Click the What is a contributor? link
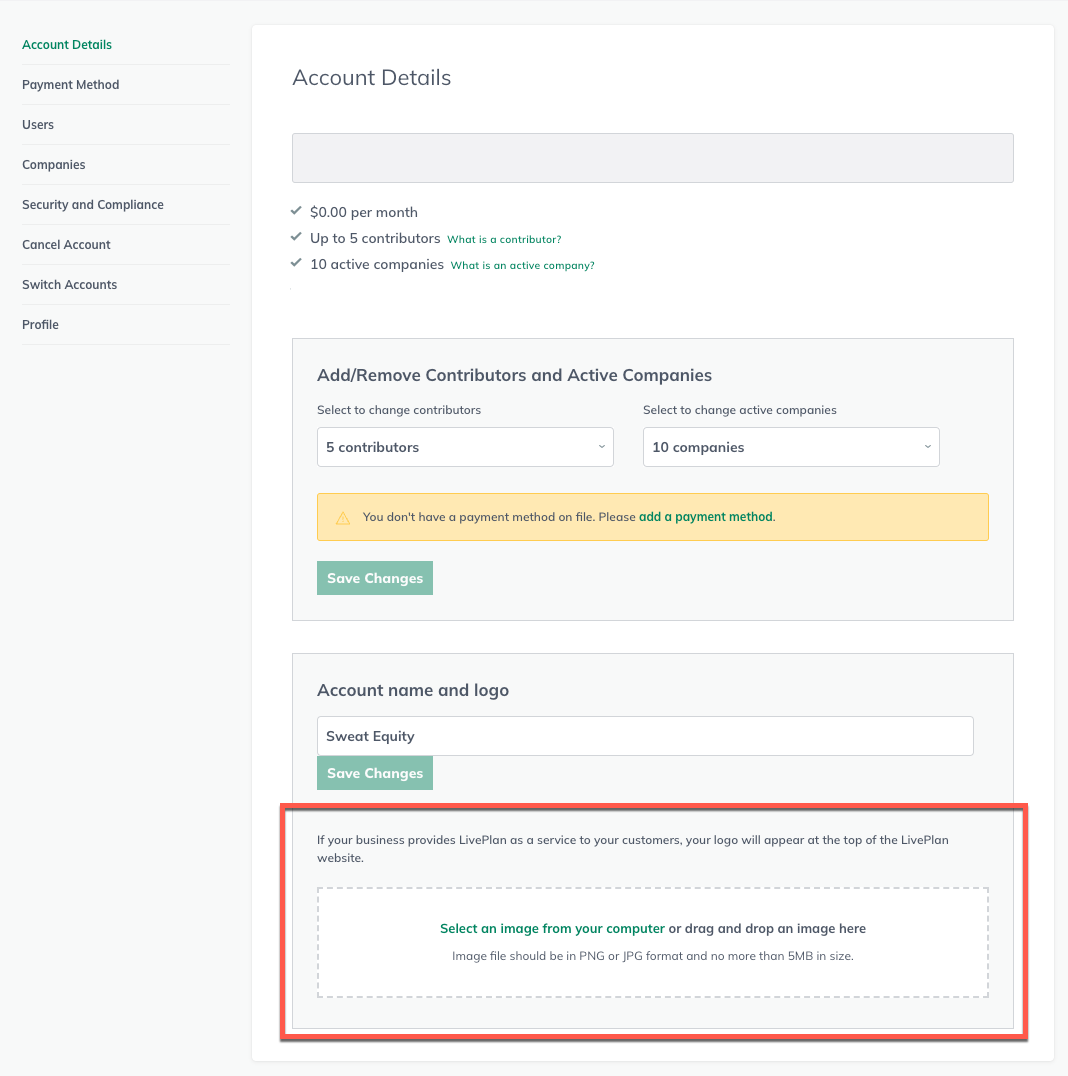This screenshot has height=1076, width=1068. tap(504, 240)
